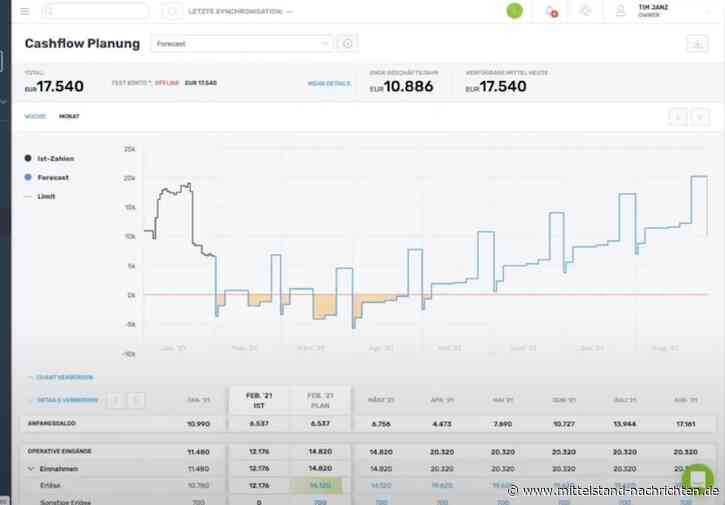Collapse the Chart verbergen section
The width and height of the screenshot is (725, 505).
click(60, 377)
